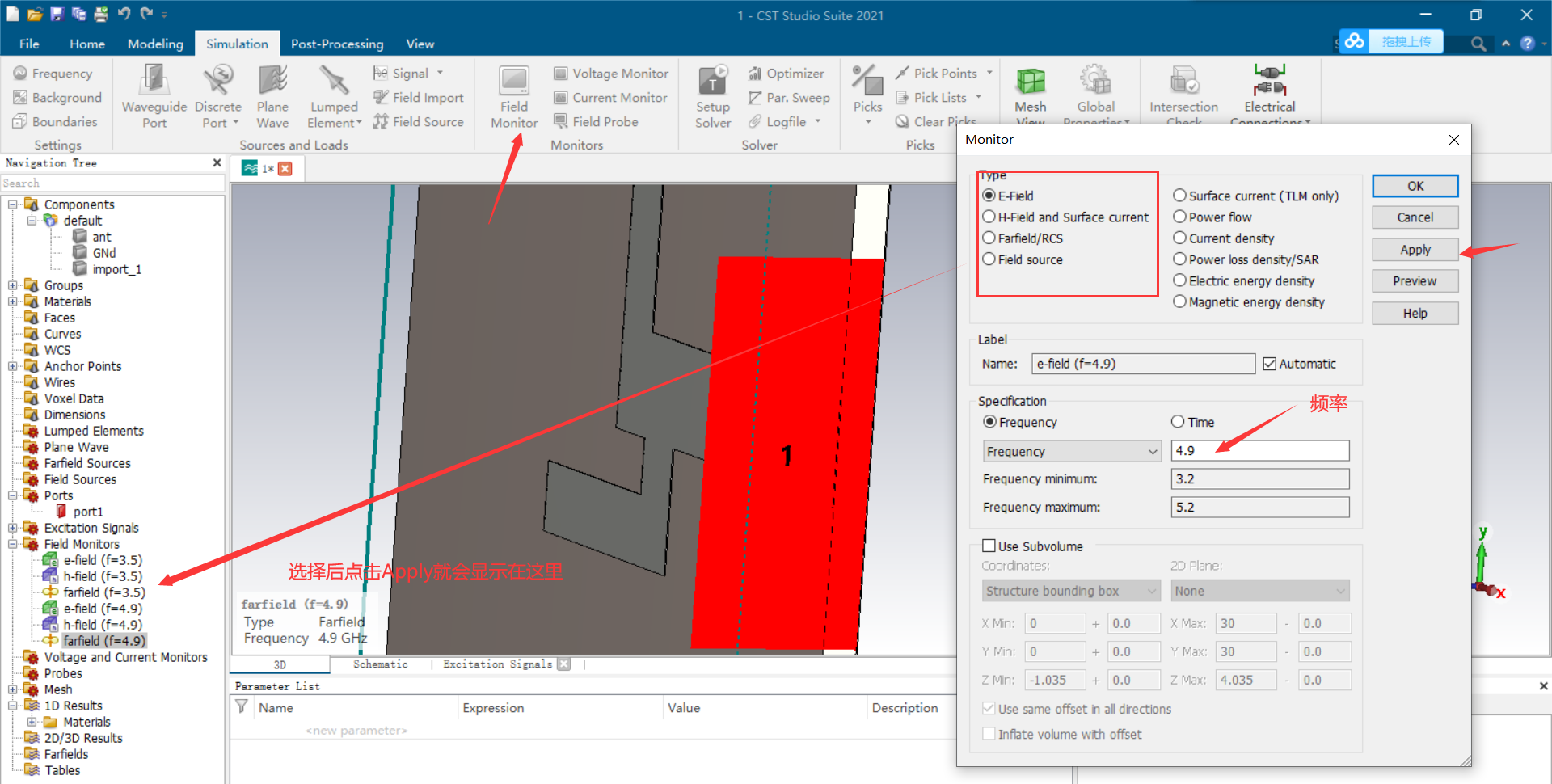Switch to the Home ribbon tab
This screenshot has height=784, width=1552.
click(87, 44)
